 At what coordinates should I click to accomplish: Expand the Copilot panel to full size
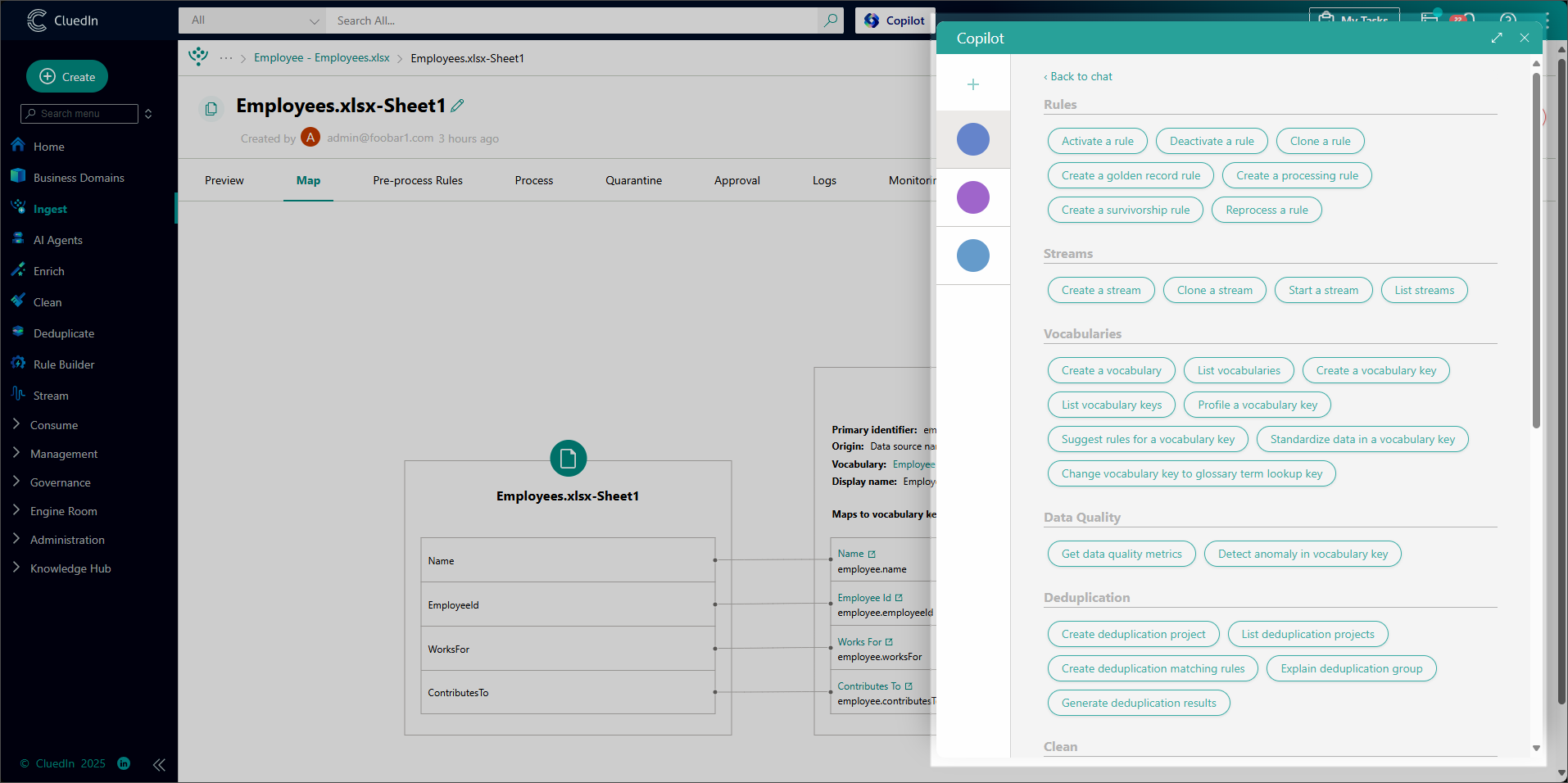pos(1497,38)
